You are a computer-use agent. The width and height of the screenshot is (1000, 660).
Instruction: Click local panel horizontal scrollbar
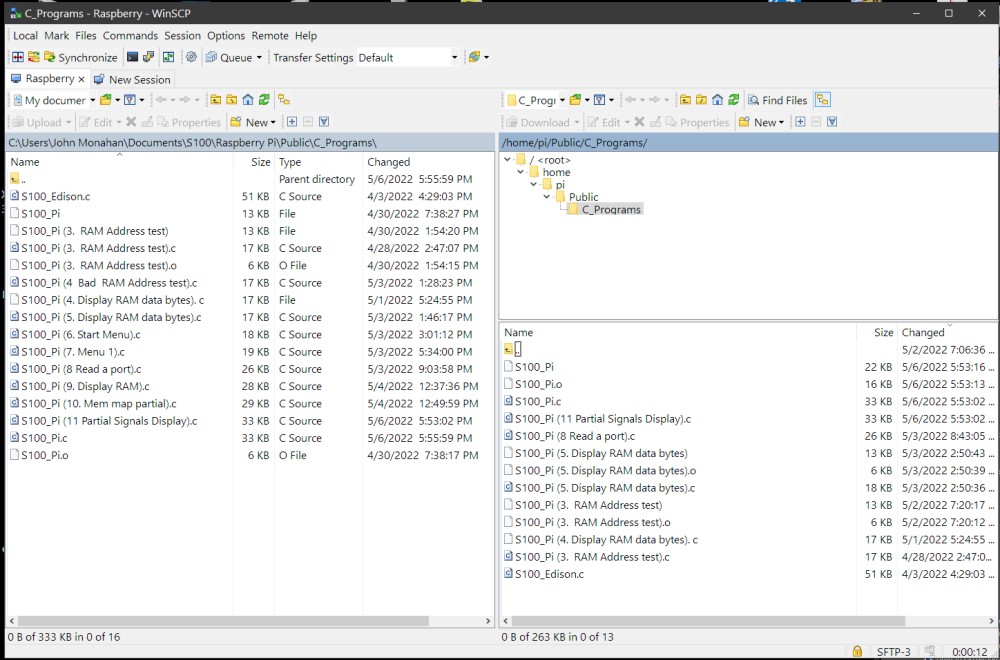[223, 620]
